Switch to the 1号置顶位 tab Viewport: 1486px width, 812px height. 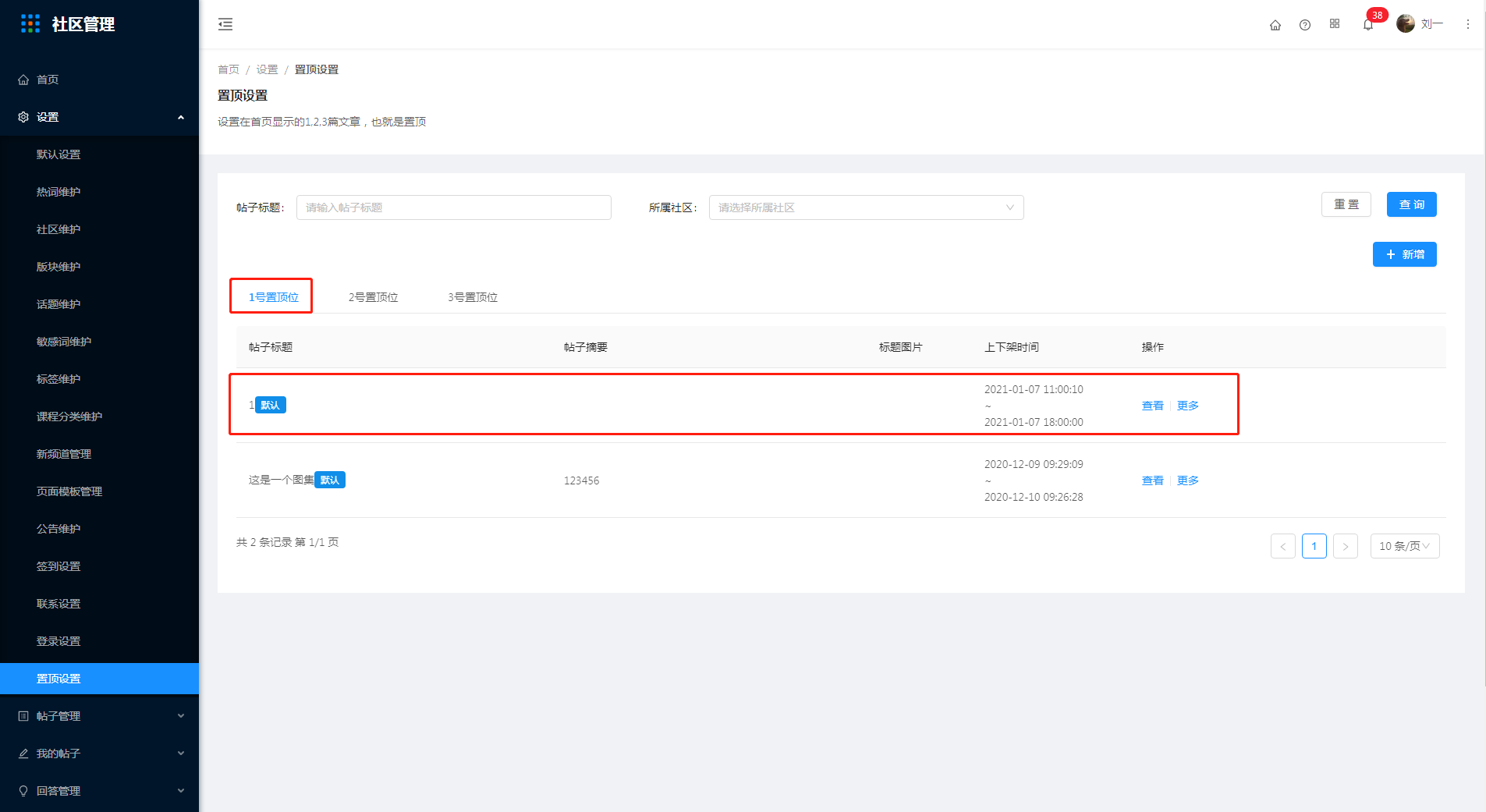pyautogui.click(x=273, y=297)
